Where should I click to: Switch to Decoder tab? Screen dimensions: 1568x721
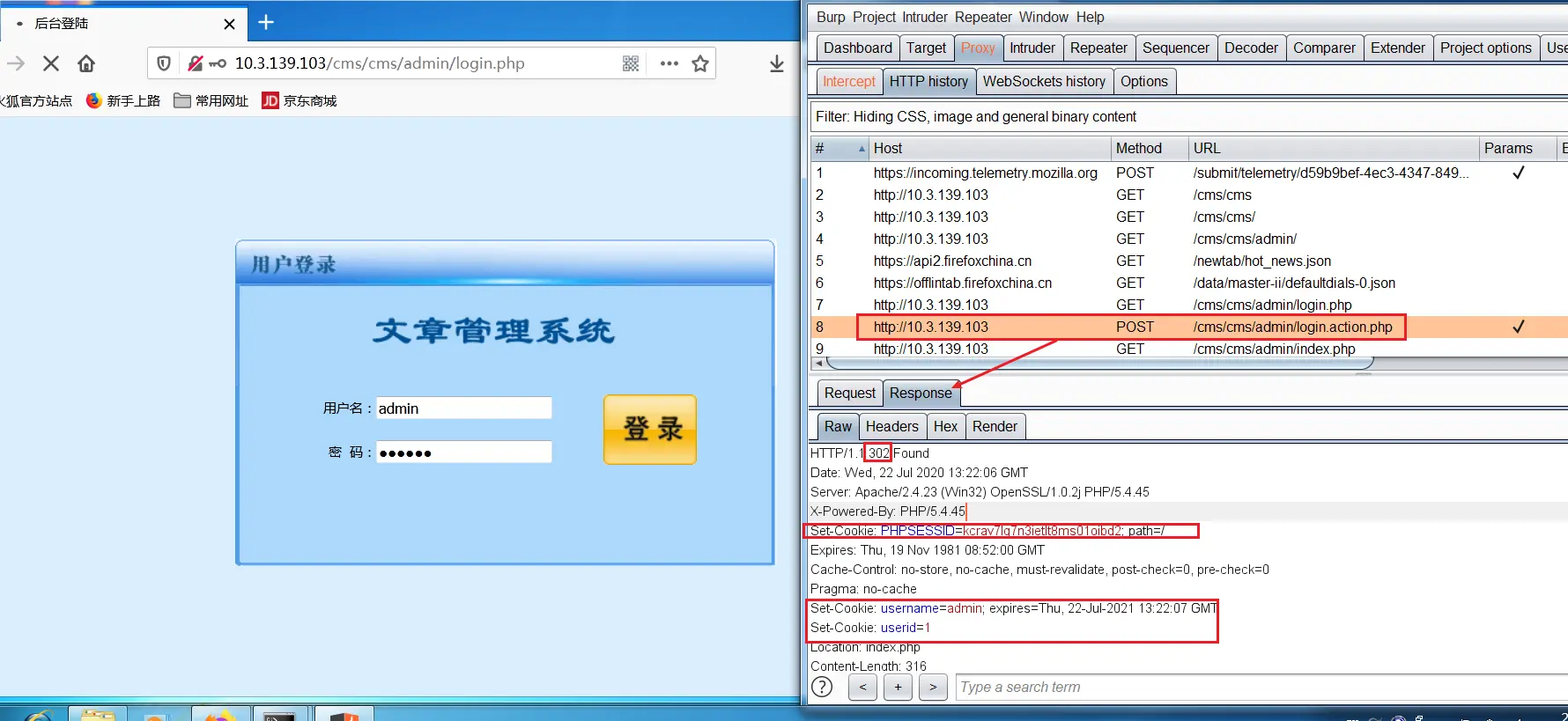(x=1251, y=48)
